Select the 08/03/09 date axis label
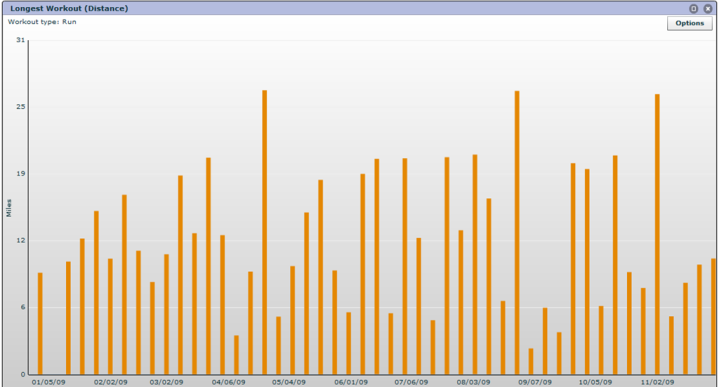The height and width of the screenshot is (387, 719). pos(473,382)
